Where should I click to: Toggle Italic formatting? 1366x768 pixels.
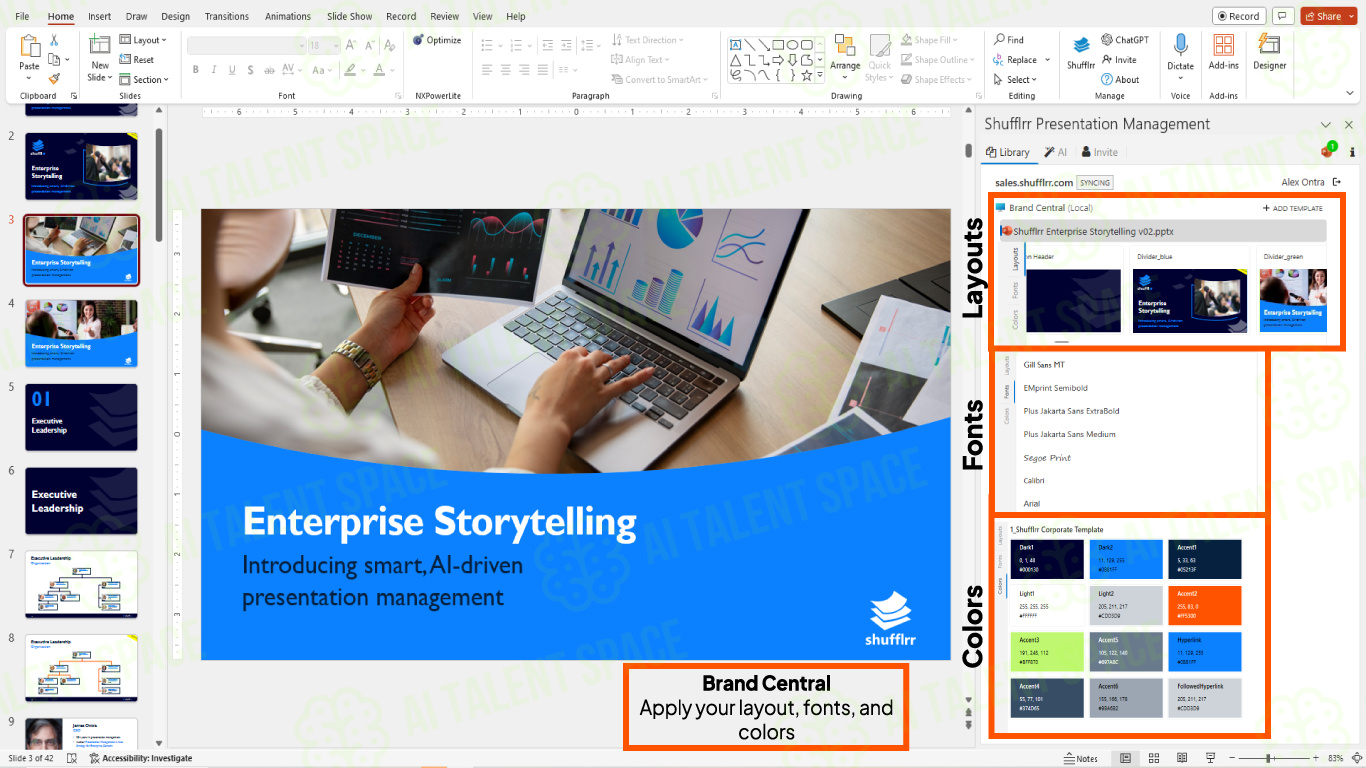(214, 70)
